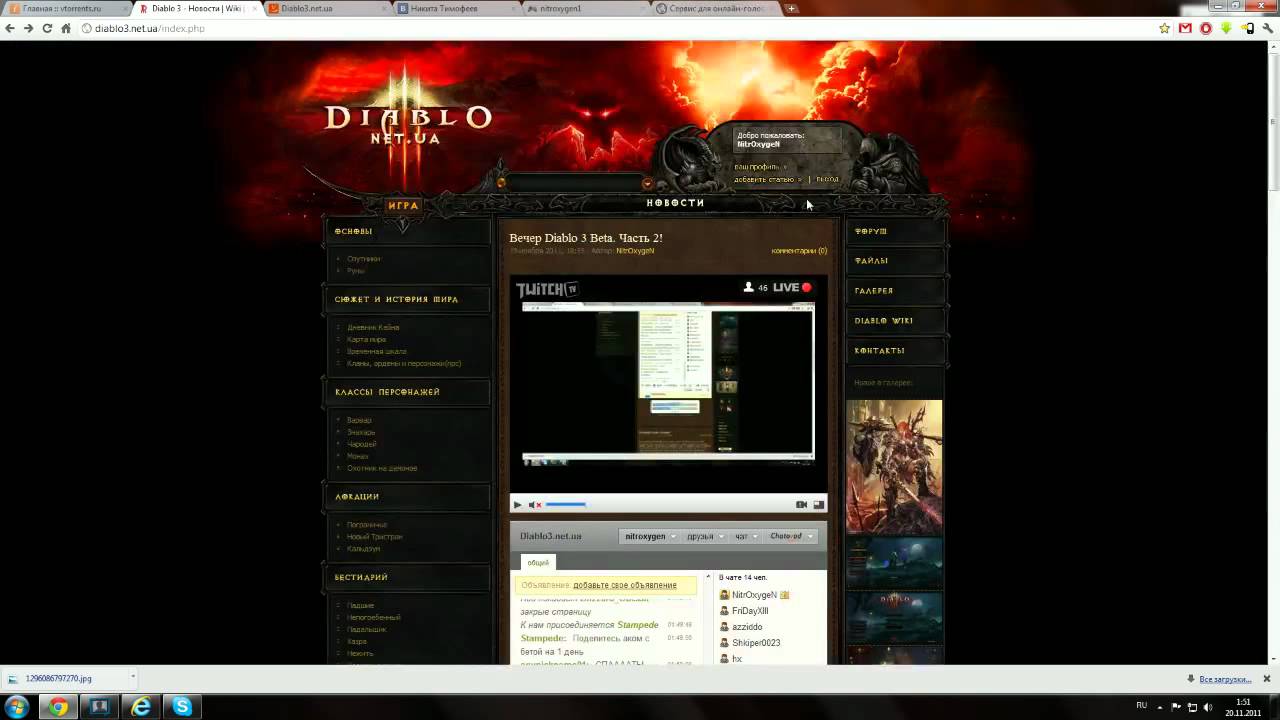This screenshot has height=720, width=1280.
Task: Select user Shkiper0023 in chat list
Action: click(756, 643)
